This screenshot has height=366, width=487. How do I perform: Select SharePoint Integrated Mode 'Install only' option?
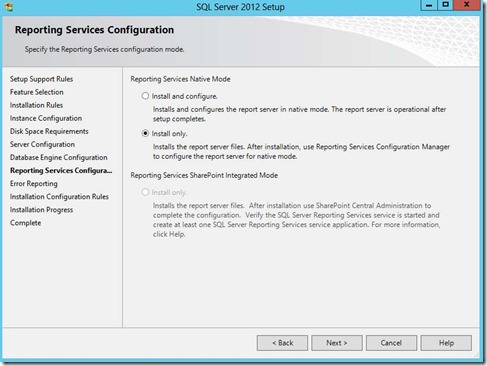click(145, 192)
